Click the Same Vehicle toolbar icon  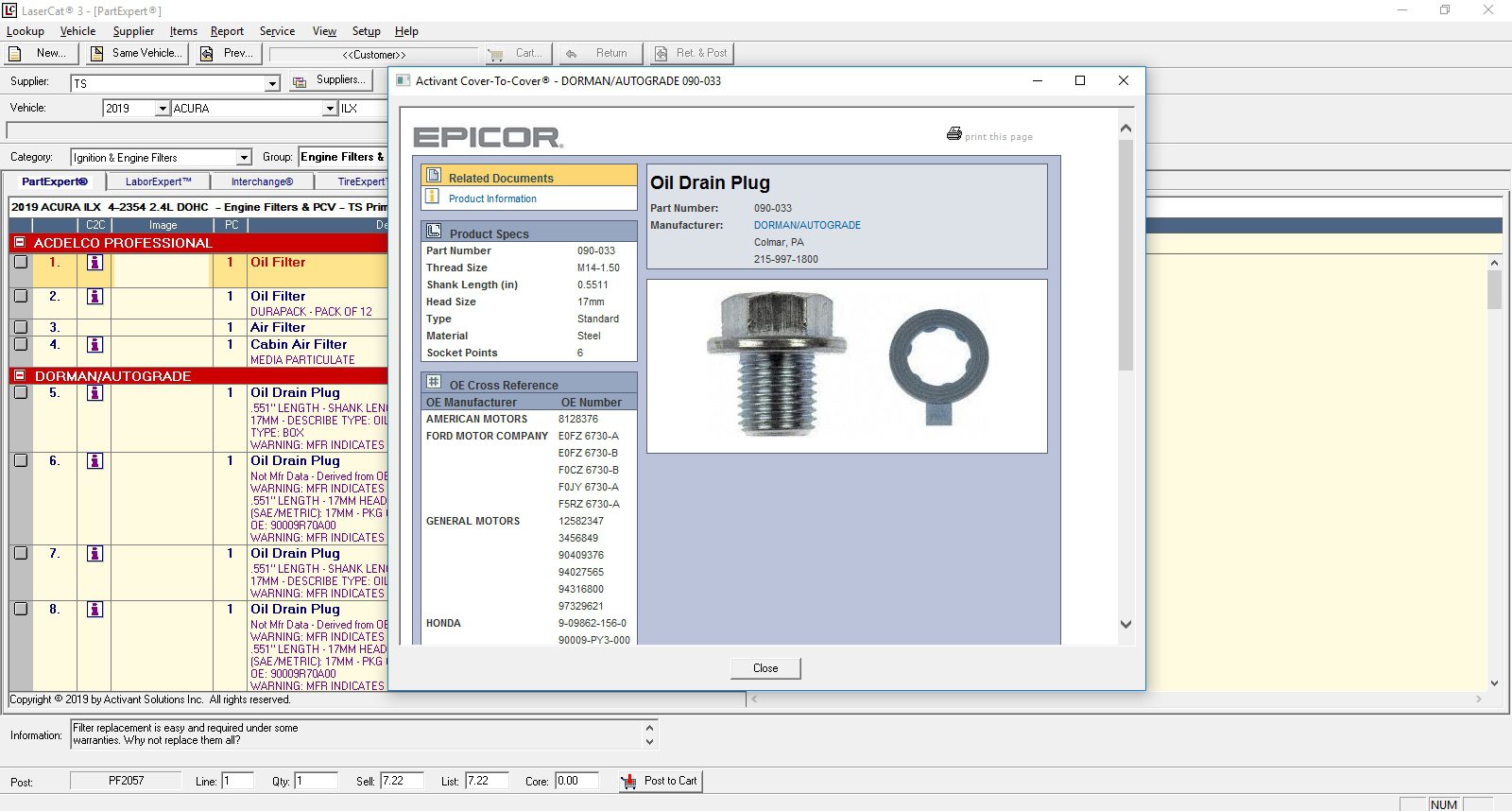tap(96, 54)
